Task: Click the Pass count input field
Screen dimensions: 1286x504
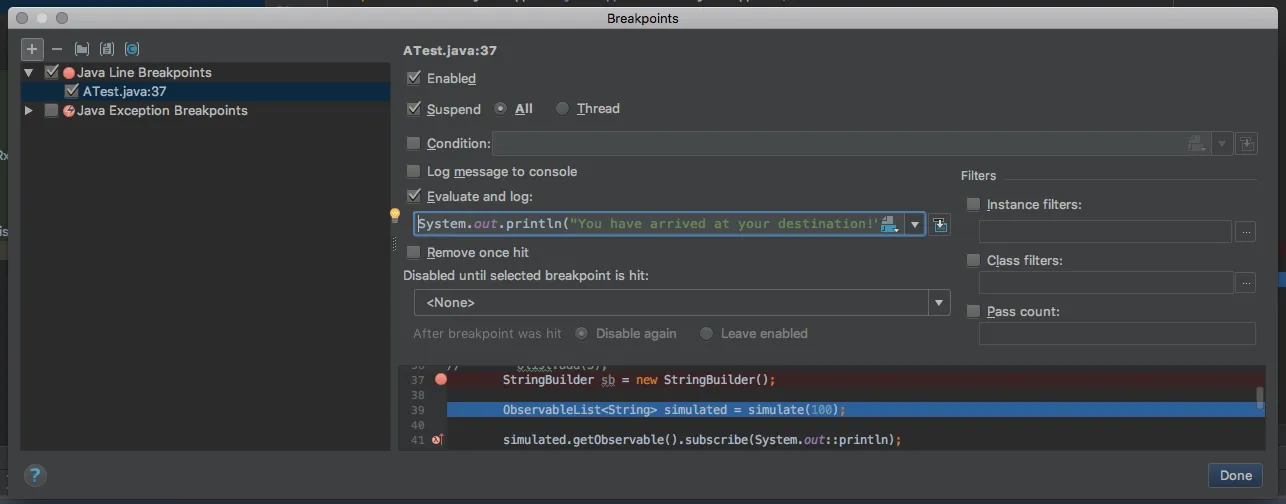Action: pyautogui.click(x=1116, y=334)
